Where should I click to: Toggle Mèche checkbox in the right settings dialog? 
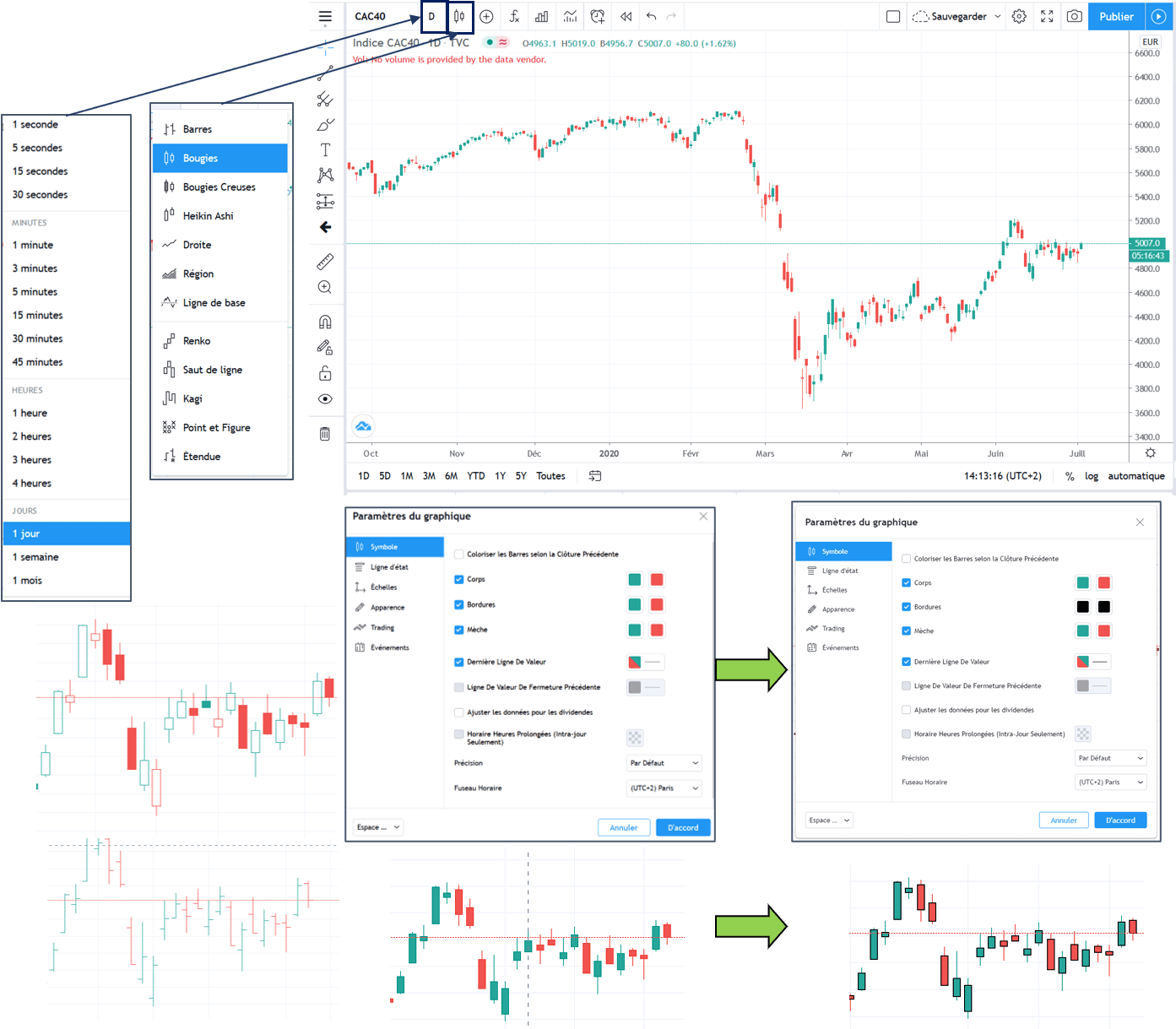[906, 631]
